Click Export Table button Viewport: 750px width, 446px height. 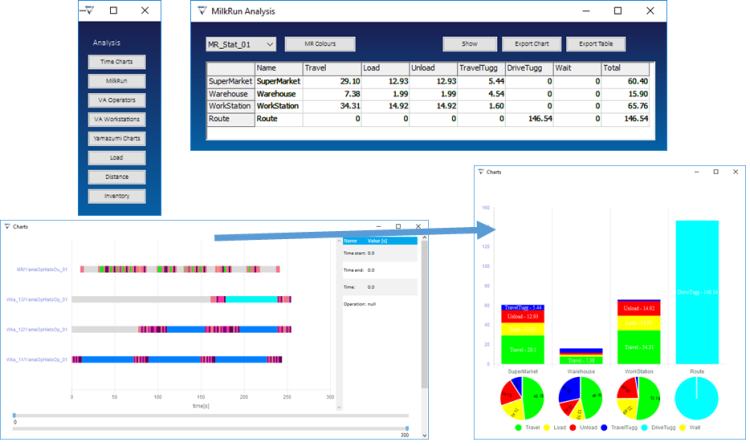[596, 44]
